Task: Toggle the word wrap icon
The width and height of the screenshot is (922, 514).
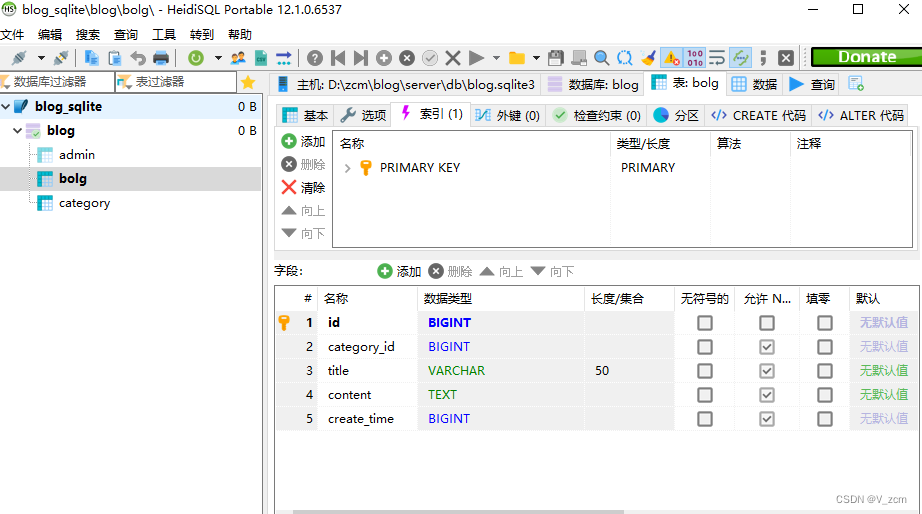Action: [717, 58]
